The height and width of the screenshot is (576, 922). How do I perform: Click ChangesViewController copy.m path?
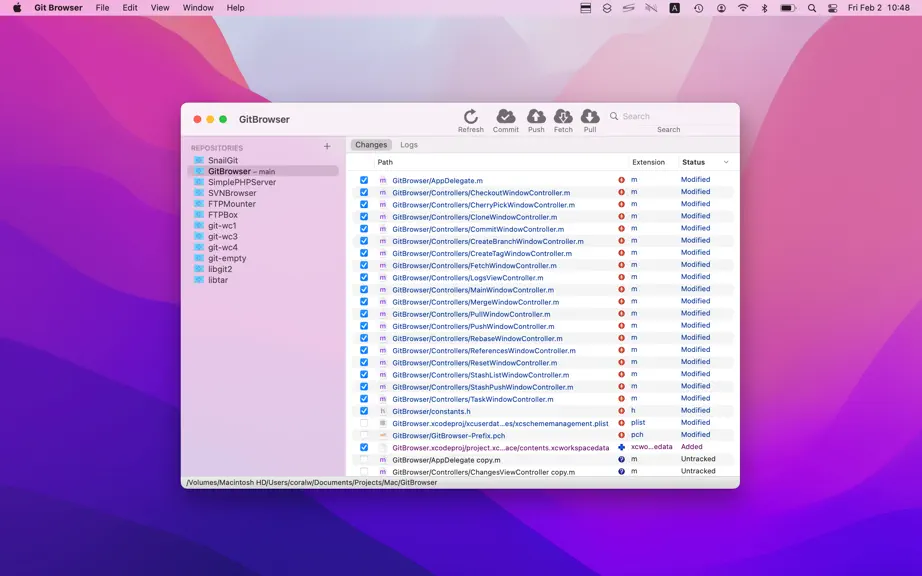[483, 472]
